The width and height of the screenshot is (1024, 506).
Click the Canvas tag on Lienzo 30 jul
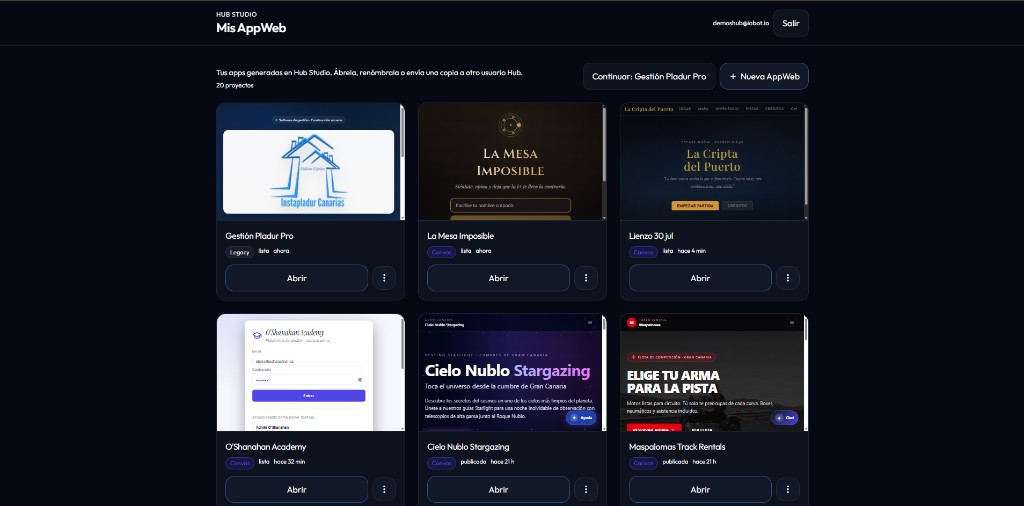643,252
